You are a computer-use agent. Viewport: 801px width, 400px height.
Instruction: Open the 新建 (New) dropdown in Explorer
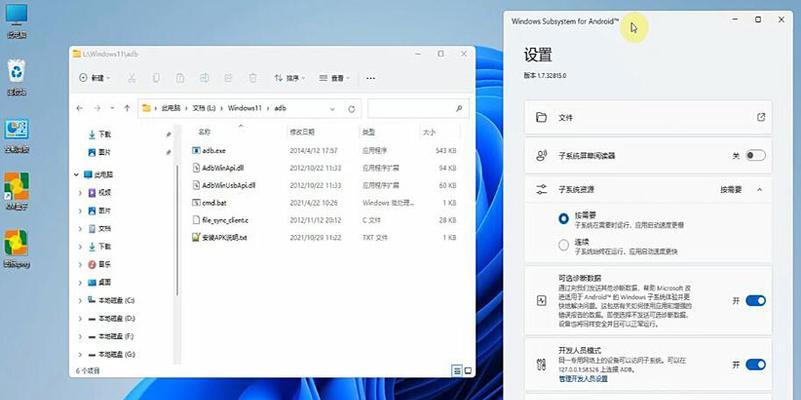(95, 78)
